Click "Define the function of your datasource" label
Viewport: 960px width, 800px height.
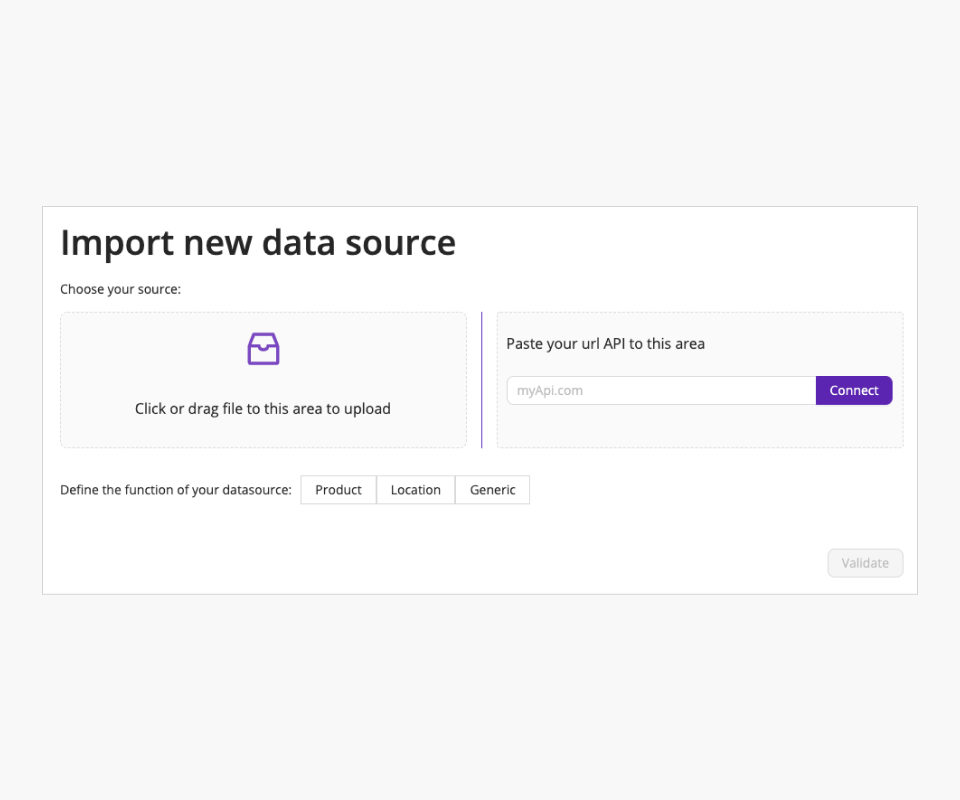(x=176, y=490)
